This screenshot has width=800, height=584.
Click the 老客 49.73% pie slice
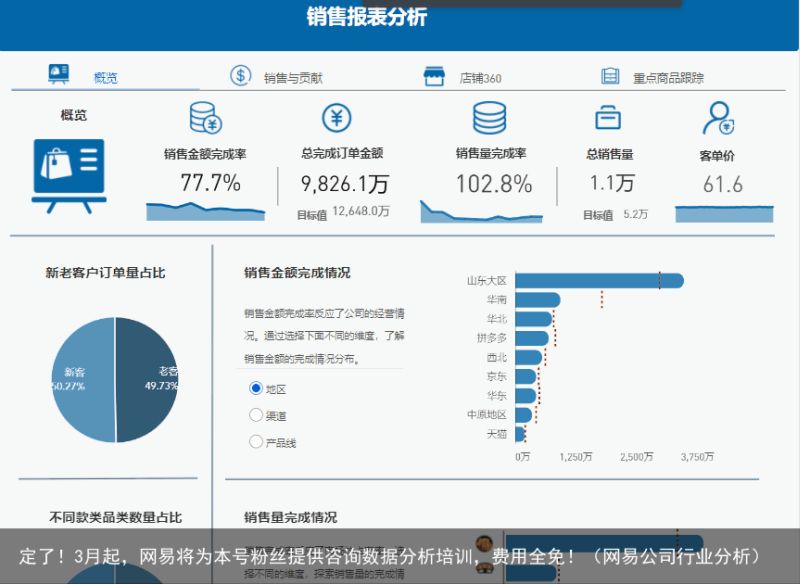pyautogui.click(x=148, y=379)
